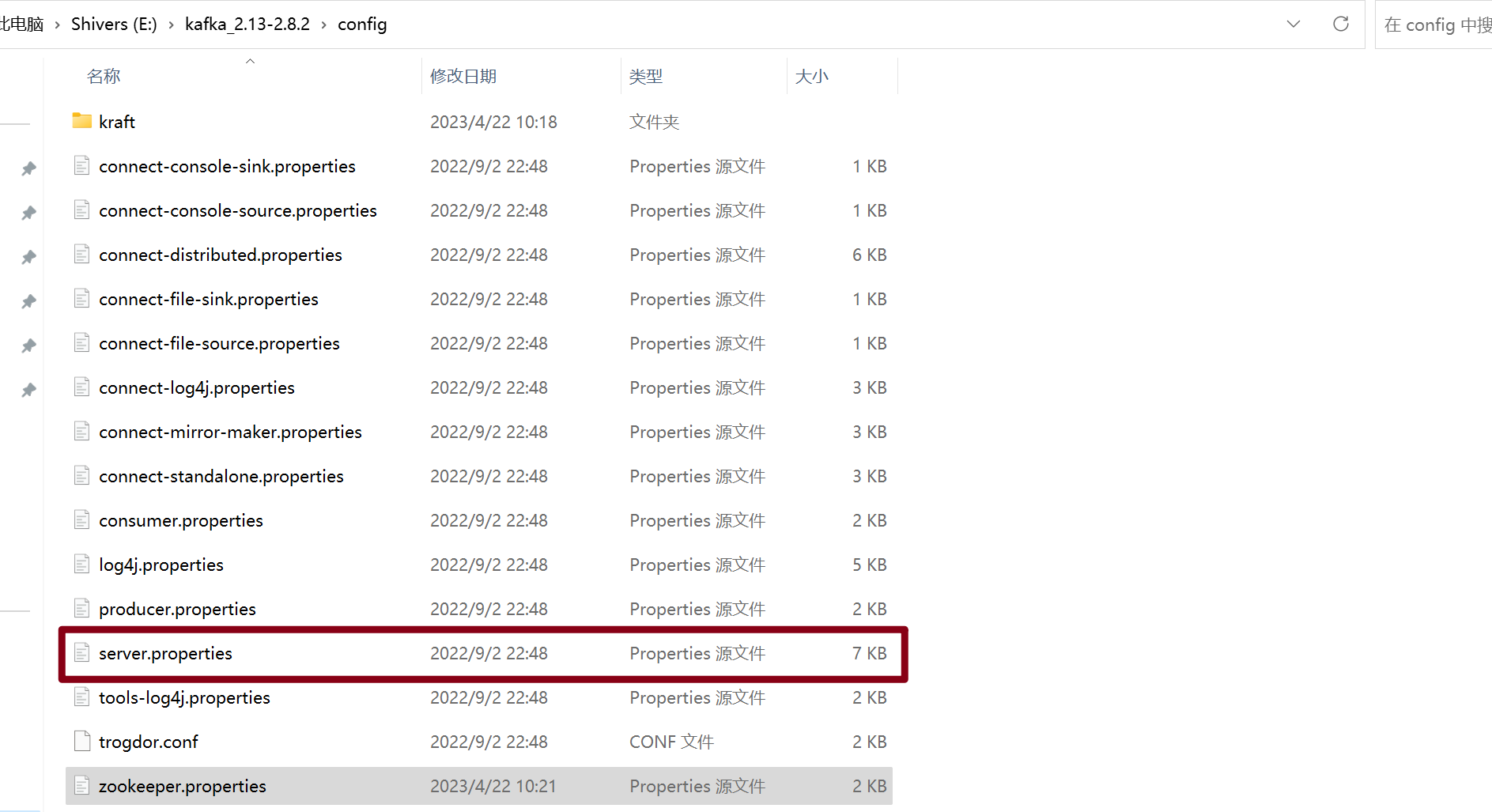Select connect-log4j.properties file name
The height and width of the screenshot is (812, 1492).
197,387
